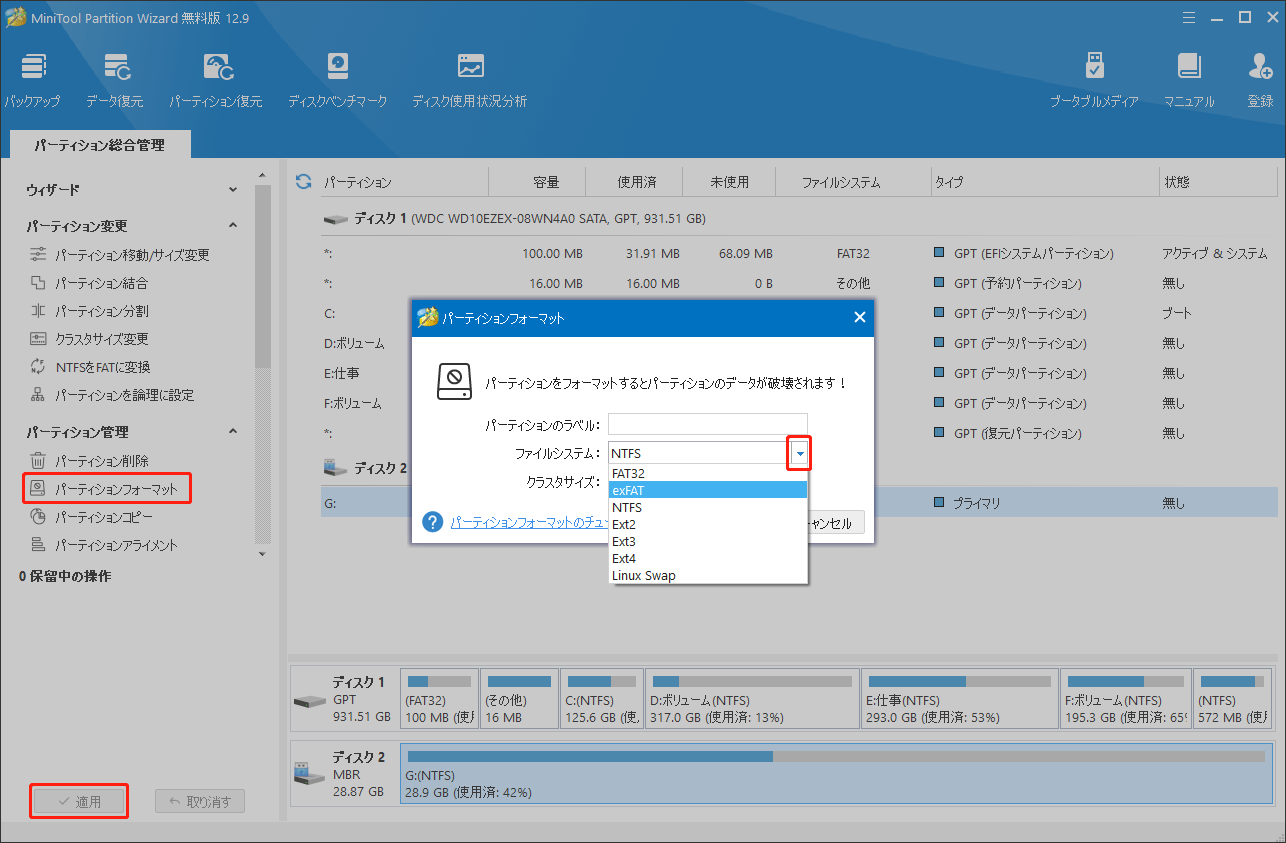Select パーティションコピー copy option
The width and height of the screenshot is (1286, 843).
click(92, 517)
